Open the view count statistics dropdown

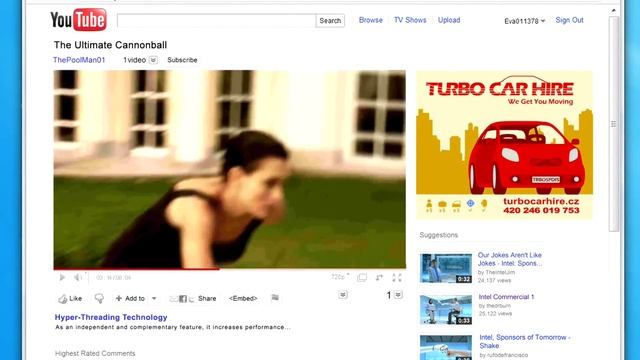click(x=398, y=295)
